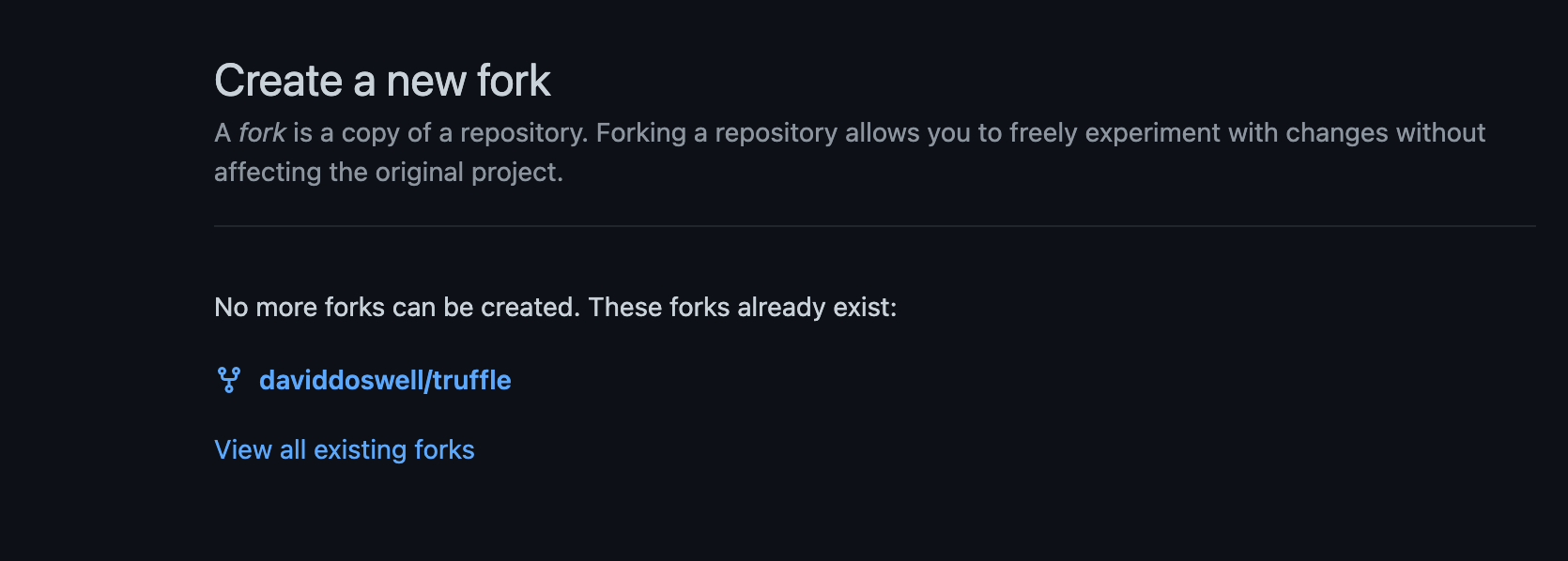Screen dimensions: 1568x561
Task: Open the daviddoswell/truffle fork link
Action: coord(385,380)
